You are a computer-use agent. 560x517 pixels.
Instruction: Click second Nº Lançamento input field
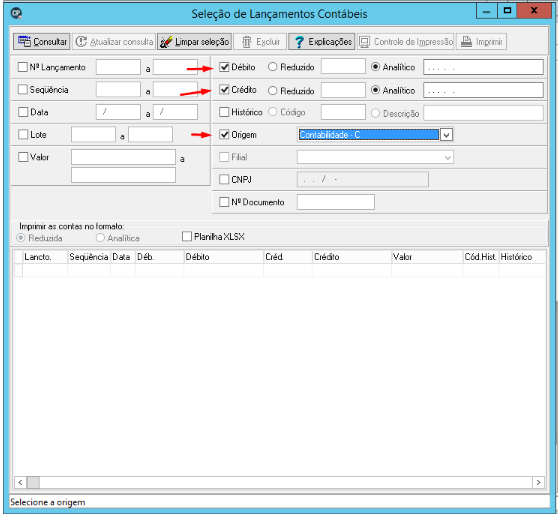click(x=175, y=67)
